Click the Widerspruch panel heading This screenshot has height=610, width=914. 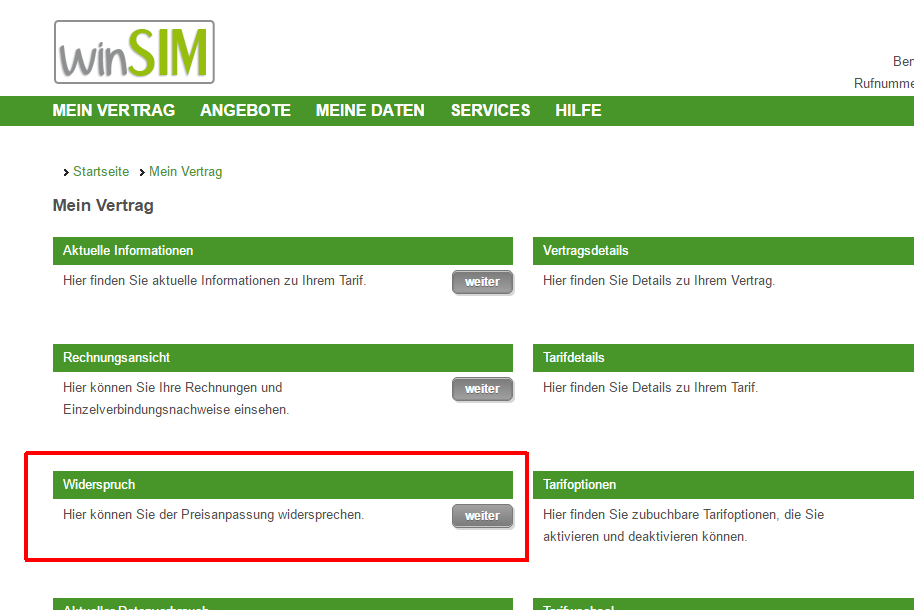(100, 484)
